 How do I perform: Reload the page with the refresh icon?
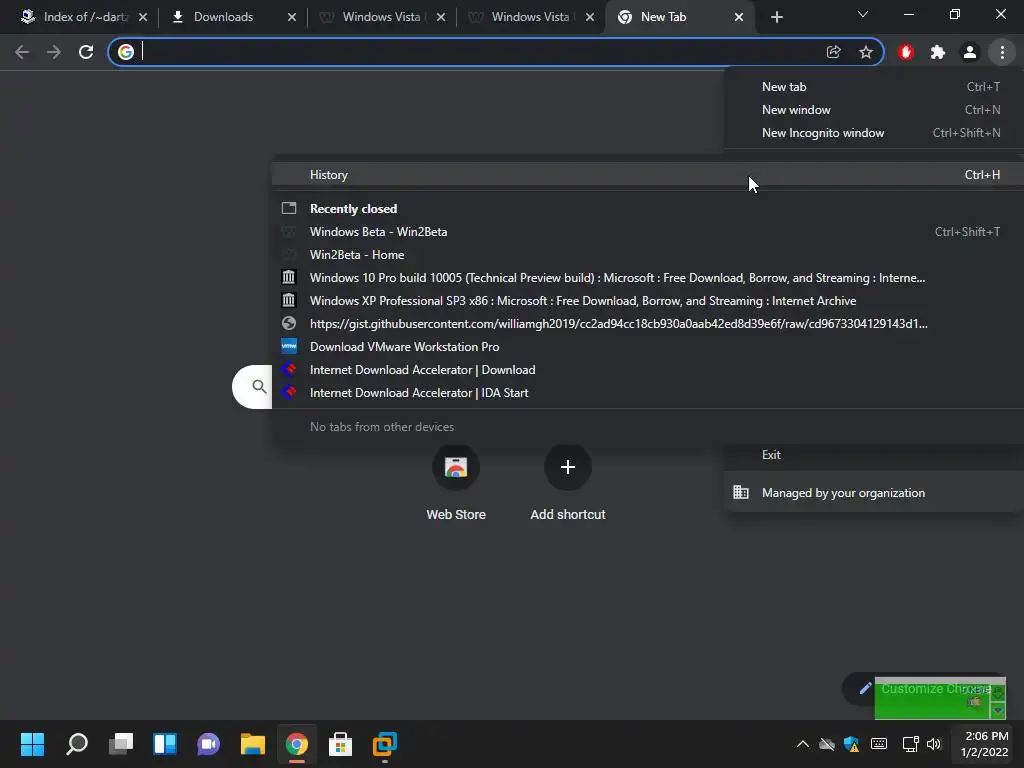pos(86,52)
